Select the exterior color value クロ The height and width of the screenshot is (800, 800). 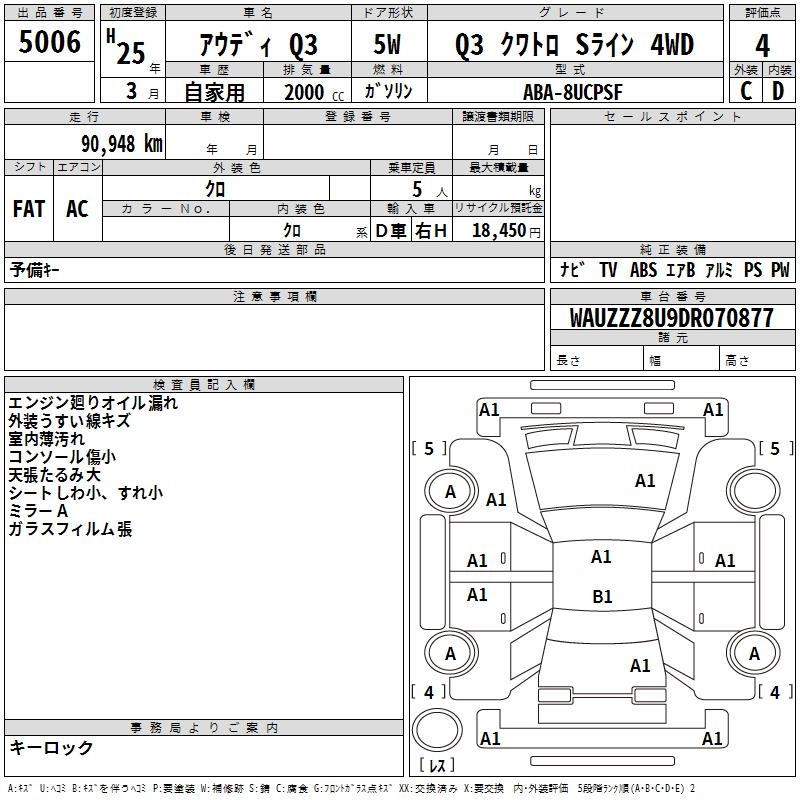click(x=215, y=189)
